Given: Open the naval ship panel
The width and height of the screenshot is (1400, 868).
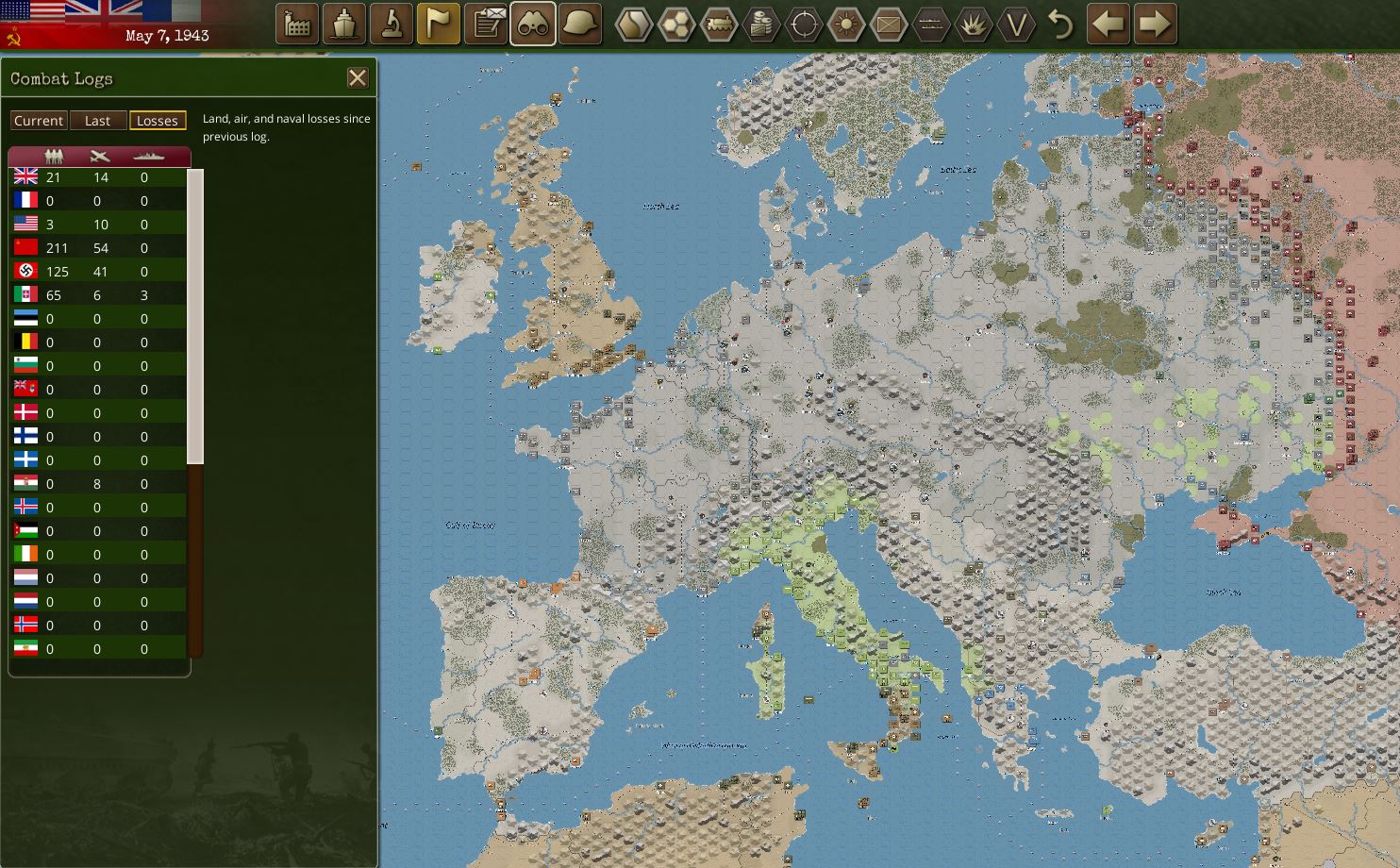Looking at the screenshot, I should [x=344, y=25].
